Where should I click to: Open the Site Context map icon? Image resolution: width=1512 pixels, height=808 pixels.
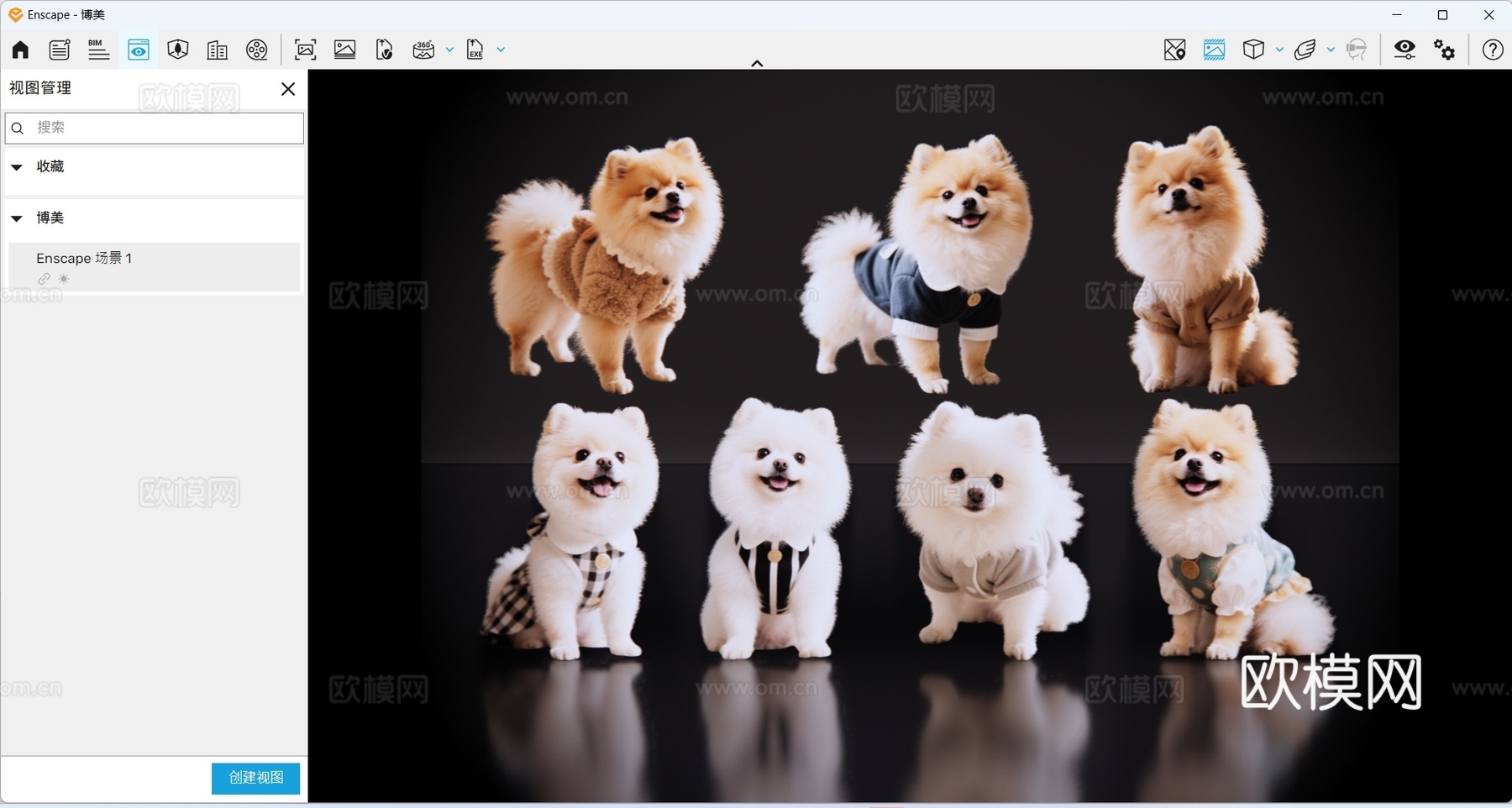point(178,50)
